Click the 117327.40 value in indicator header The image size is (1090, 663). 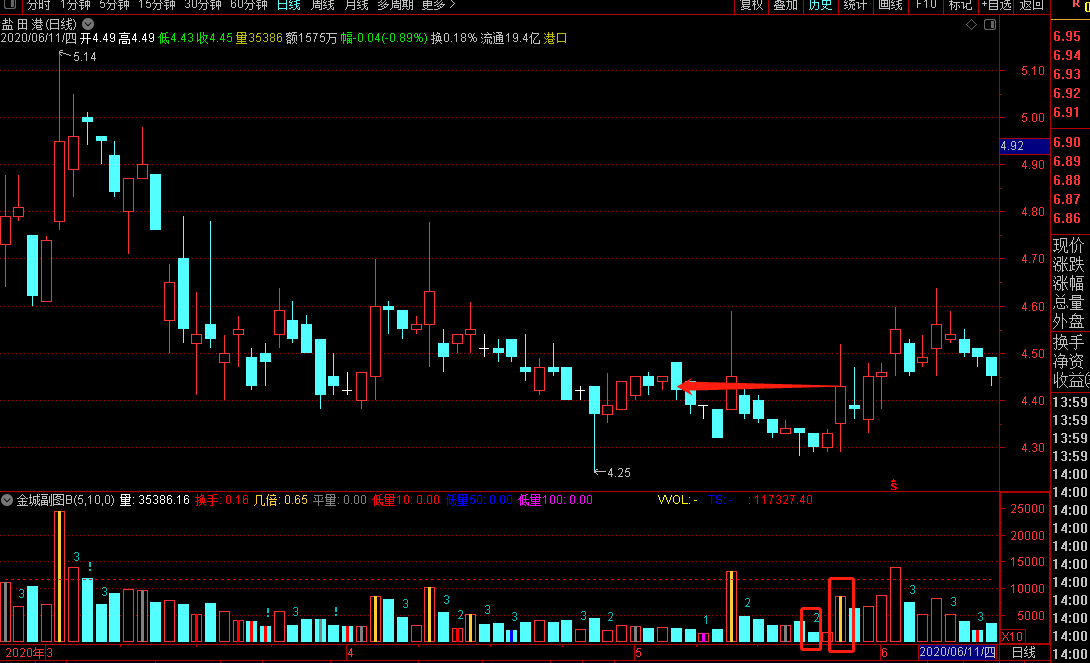click(784, 500)
